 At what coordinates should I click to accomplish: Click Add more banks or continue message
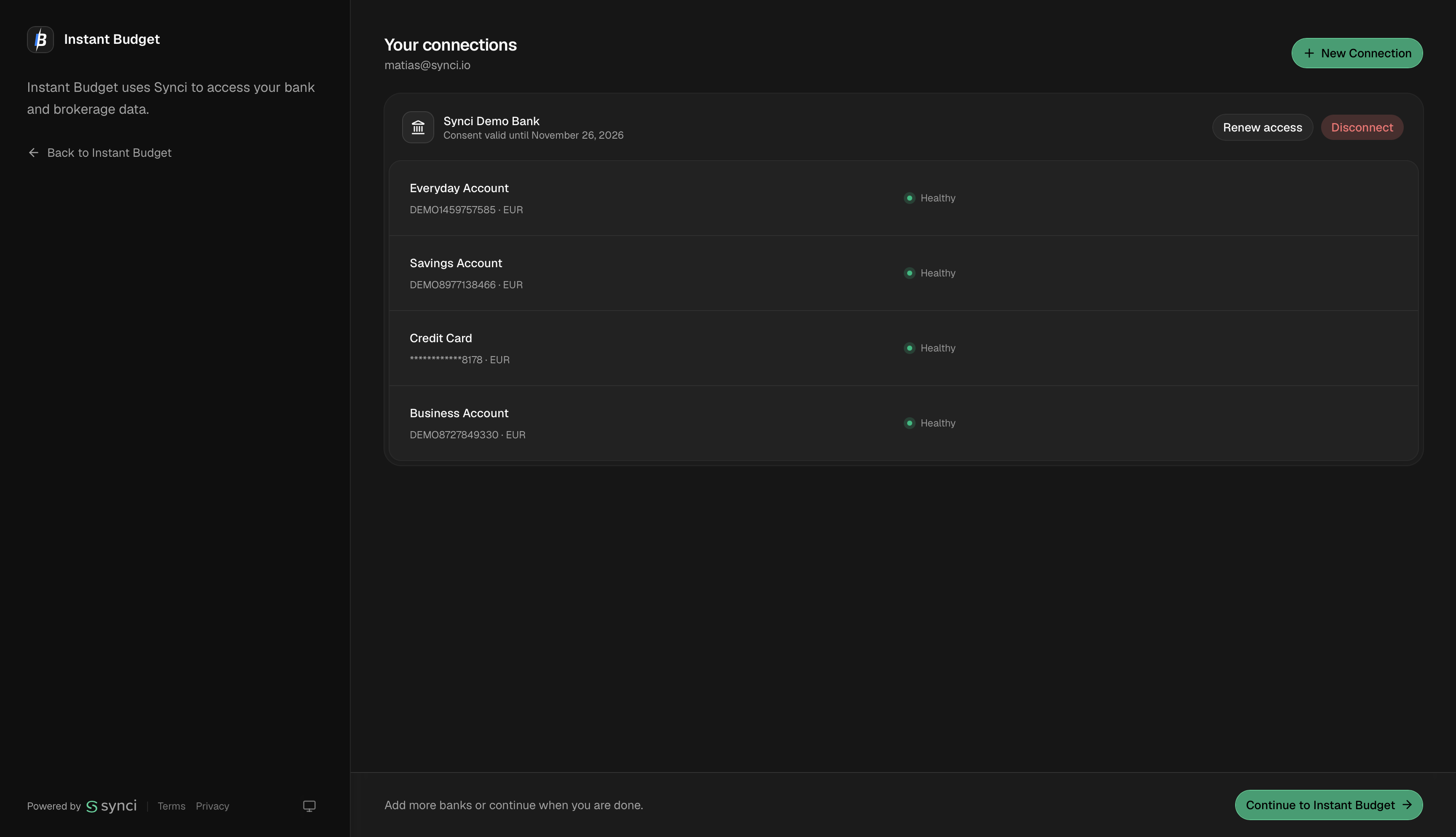(x=513, y=805)
